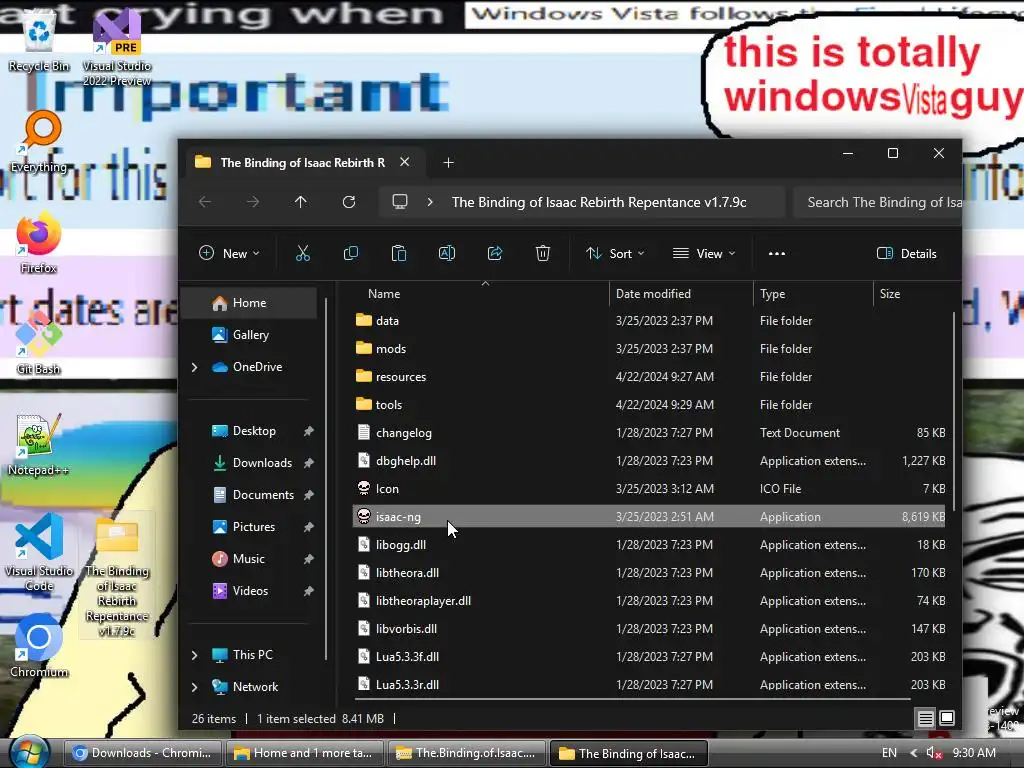Switch to Downloads - Chromium taskbar button
Viewport: 1024px width, 768px height.
[x=143, y=753]
